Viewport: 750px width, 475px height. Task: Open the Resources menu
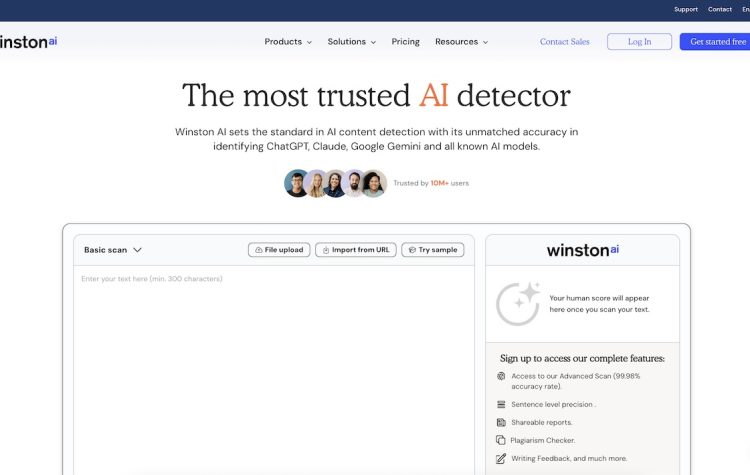coord(462,42)
